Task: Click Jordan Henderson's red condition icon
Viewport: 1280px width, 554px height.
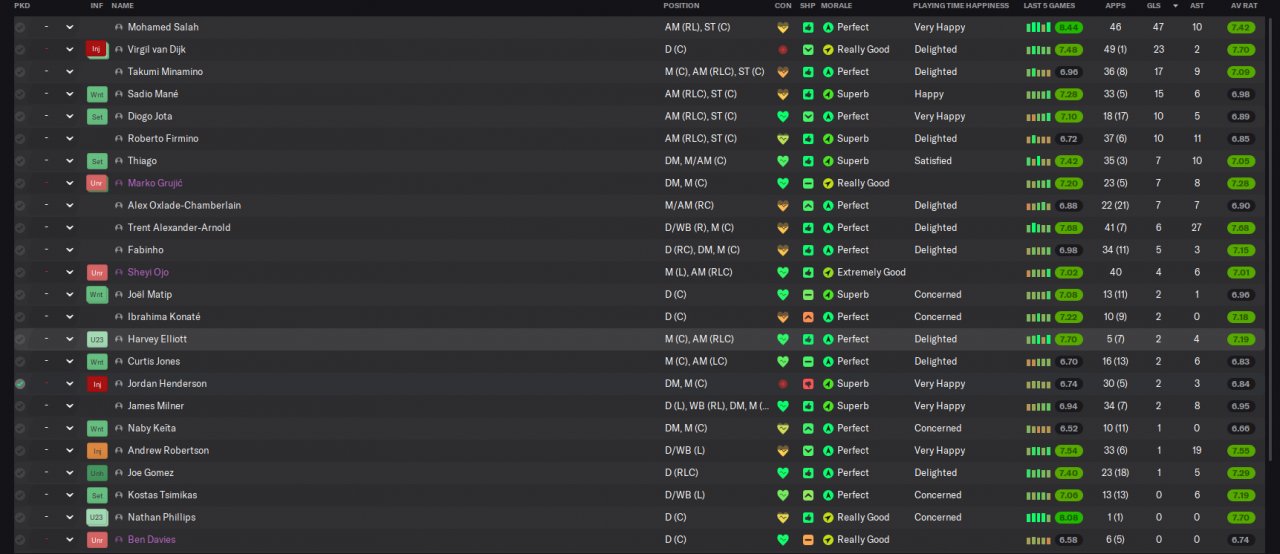Action: point(783,383)
